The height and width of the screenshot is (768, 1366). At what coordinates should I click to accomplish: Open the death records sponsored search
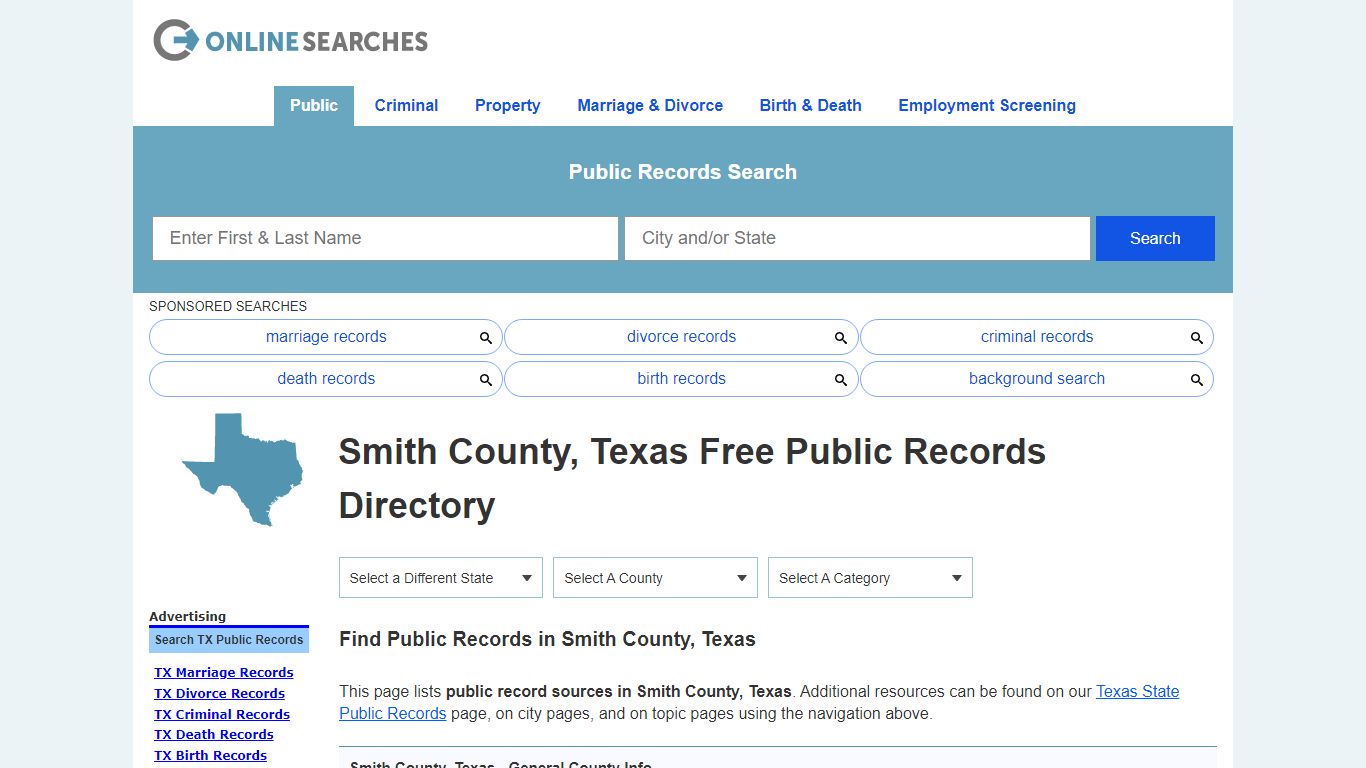pos(326,379)
